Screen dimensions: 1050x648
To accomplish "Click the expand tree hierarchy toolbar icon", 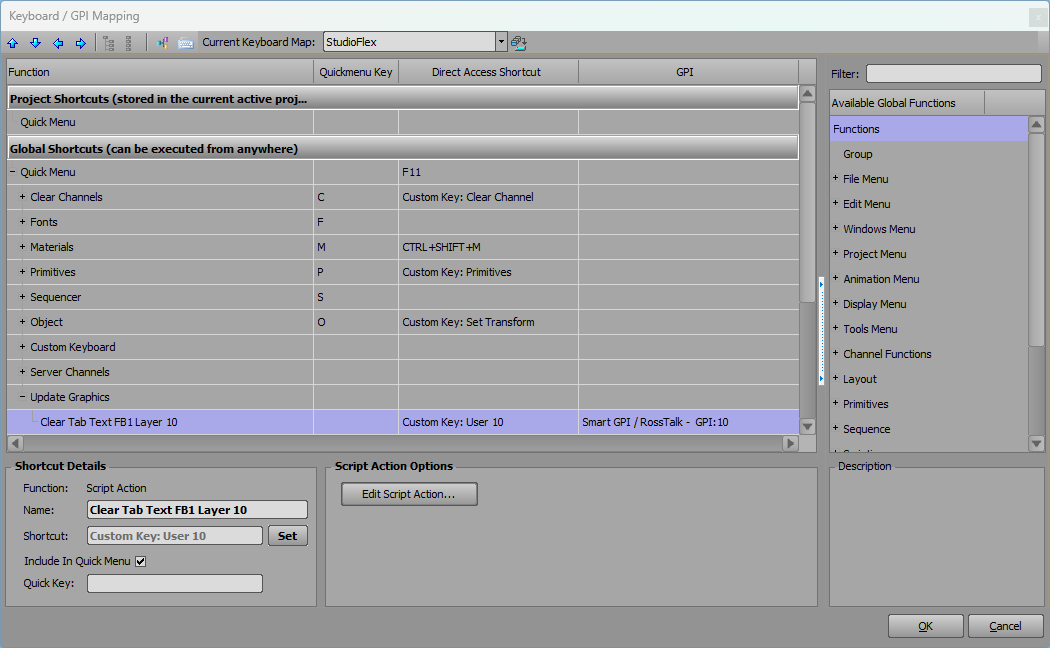I will click(108, 43).
